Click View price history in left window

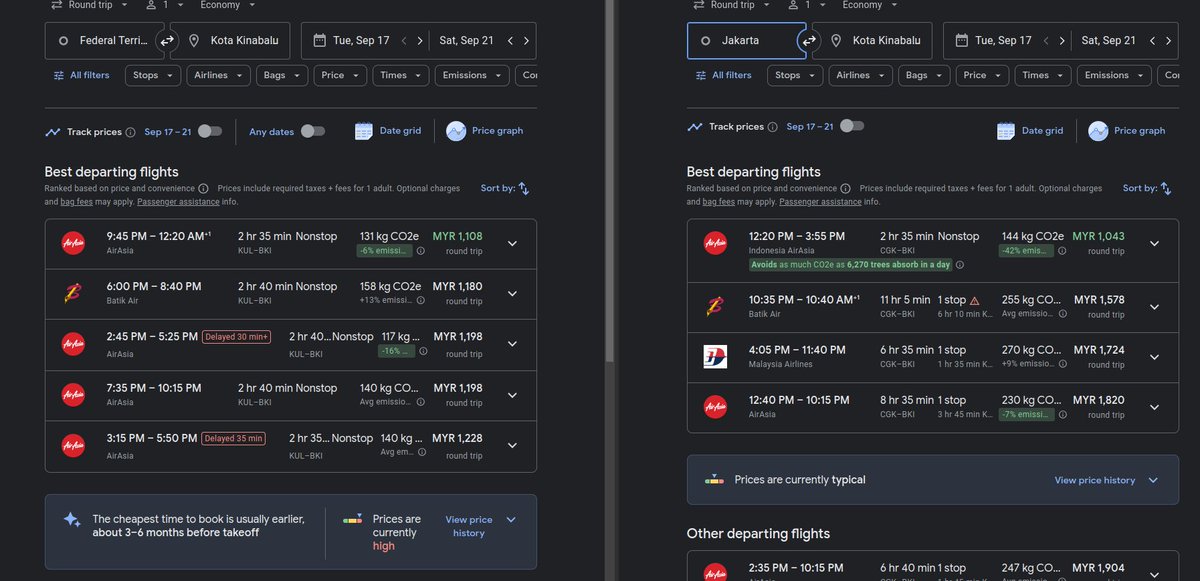click(479, 526)
